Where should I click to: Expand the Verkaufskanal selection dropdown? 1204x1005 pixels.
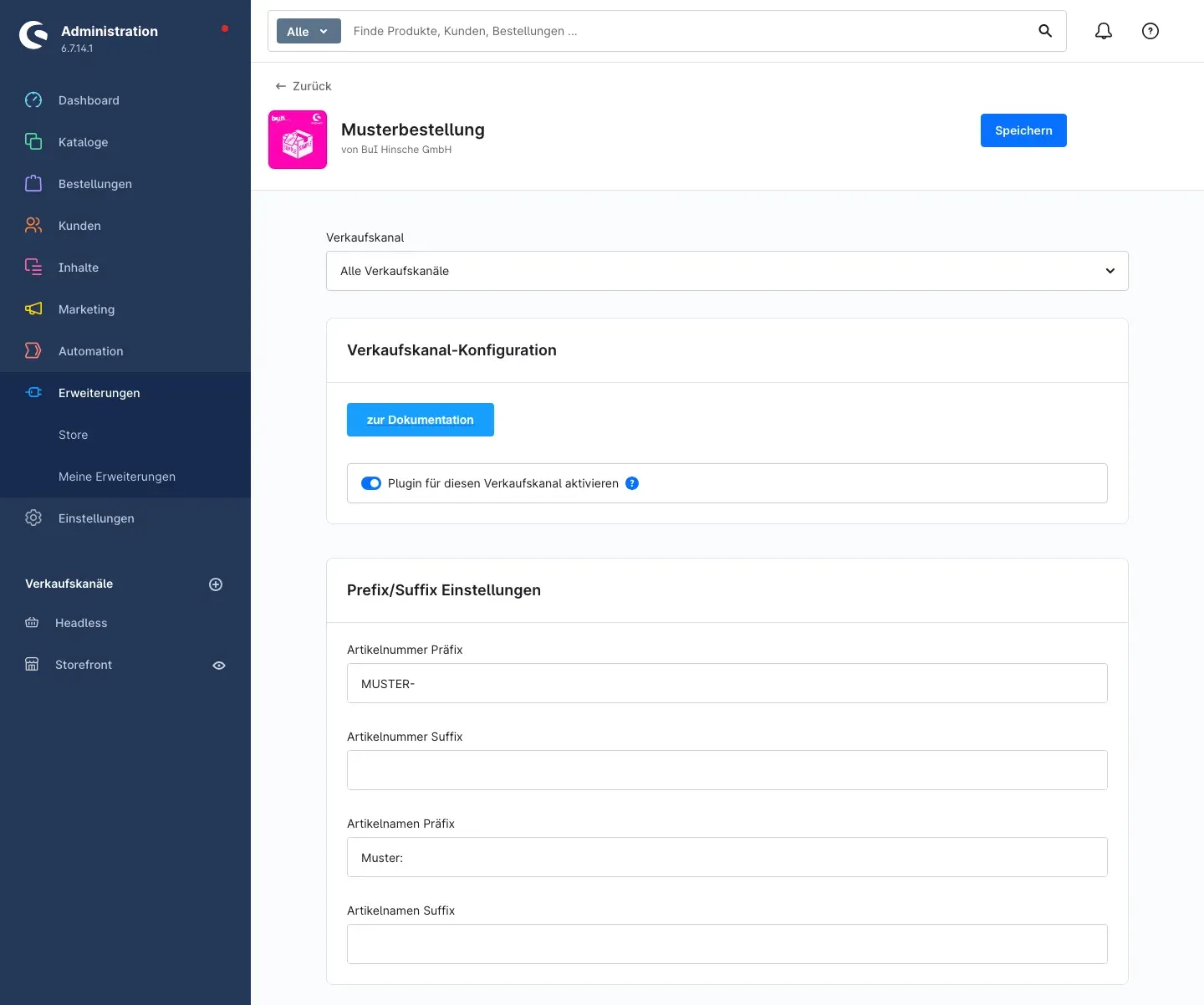(x=727, y=271)
